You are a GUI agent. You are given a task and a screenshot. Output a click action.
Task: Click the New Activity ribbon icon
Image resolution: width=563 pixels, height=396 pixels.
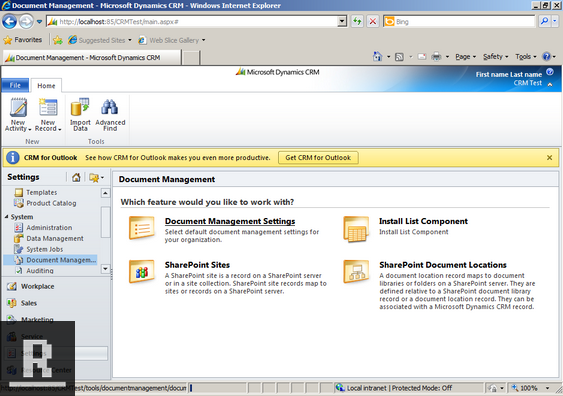[x=18, y=108]
